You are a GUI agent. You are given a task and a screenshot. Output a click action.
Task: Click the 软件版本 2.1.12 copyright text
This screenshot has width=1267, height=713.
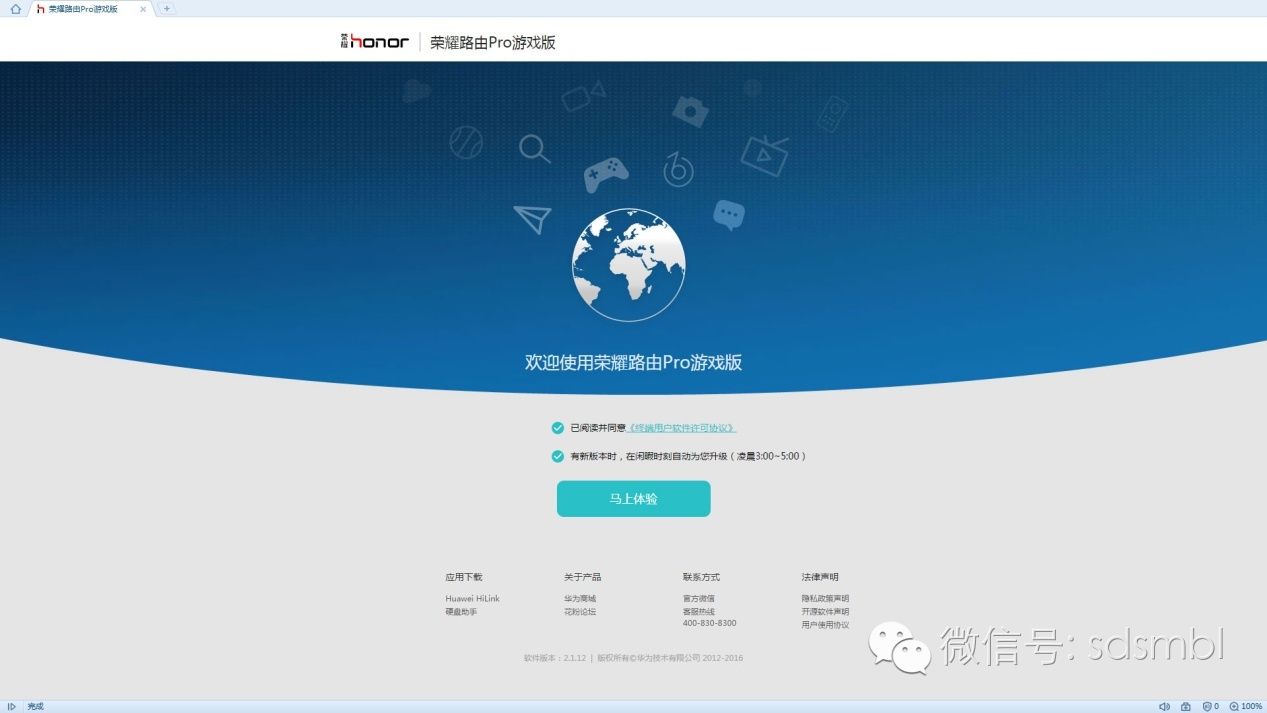[x=633, y=658]
